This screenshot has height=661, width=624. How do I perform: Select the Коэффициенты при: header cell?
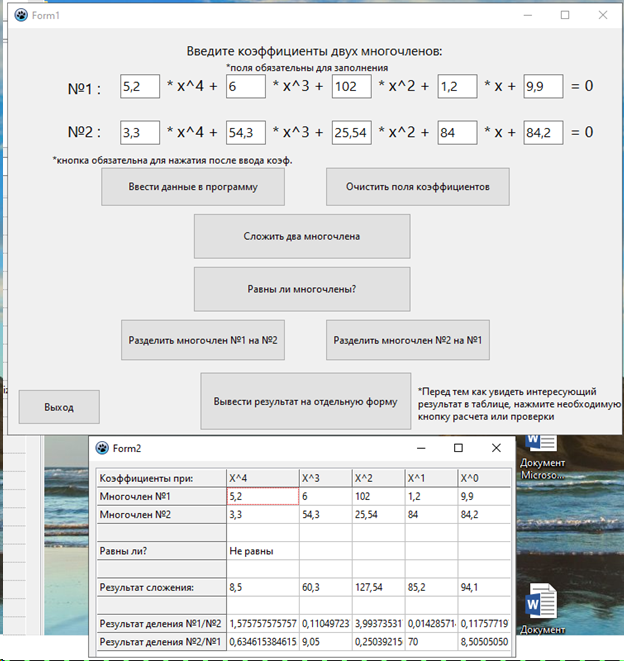[161, 478]
